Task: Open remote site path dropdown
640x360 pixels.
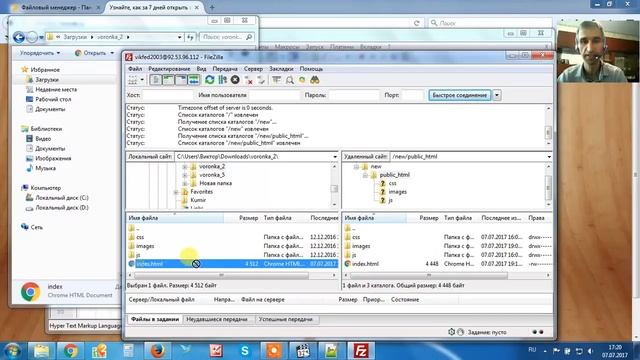Action: pyautogui.click(x=549, y=157)
